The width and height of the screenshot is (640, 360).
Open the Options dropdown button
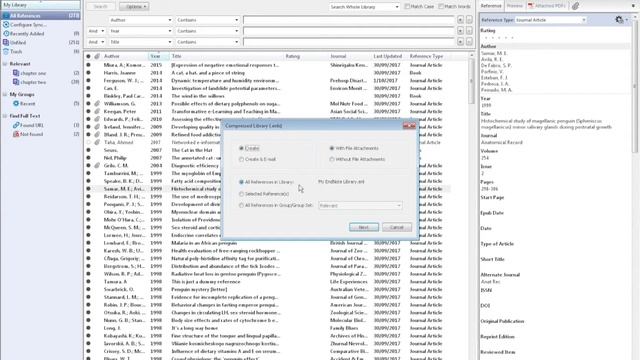tap(134, 7)
